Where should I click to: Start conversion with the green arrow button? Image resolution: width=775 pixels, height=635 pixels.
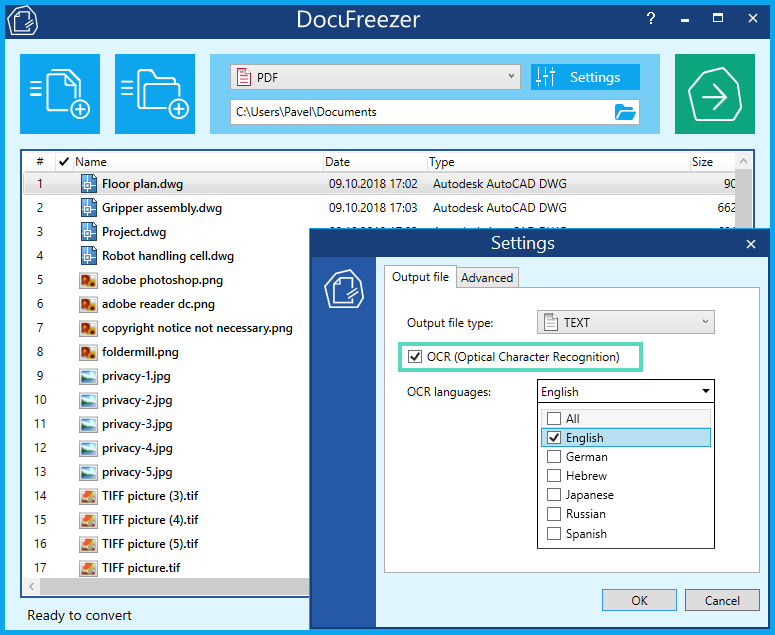(x=715, y=94)
